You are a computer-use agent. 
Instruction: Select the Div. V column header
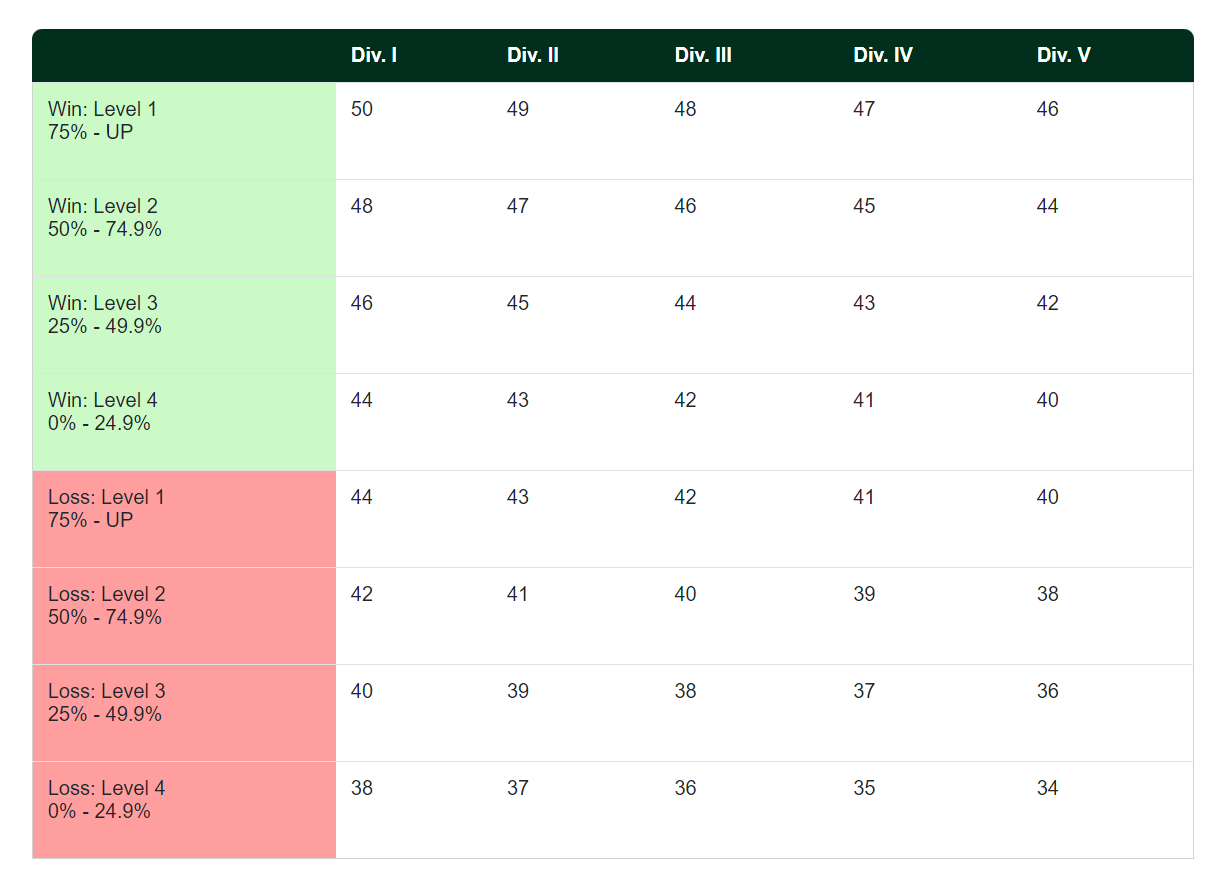1063,56
